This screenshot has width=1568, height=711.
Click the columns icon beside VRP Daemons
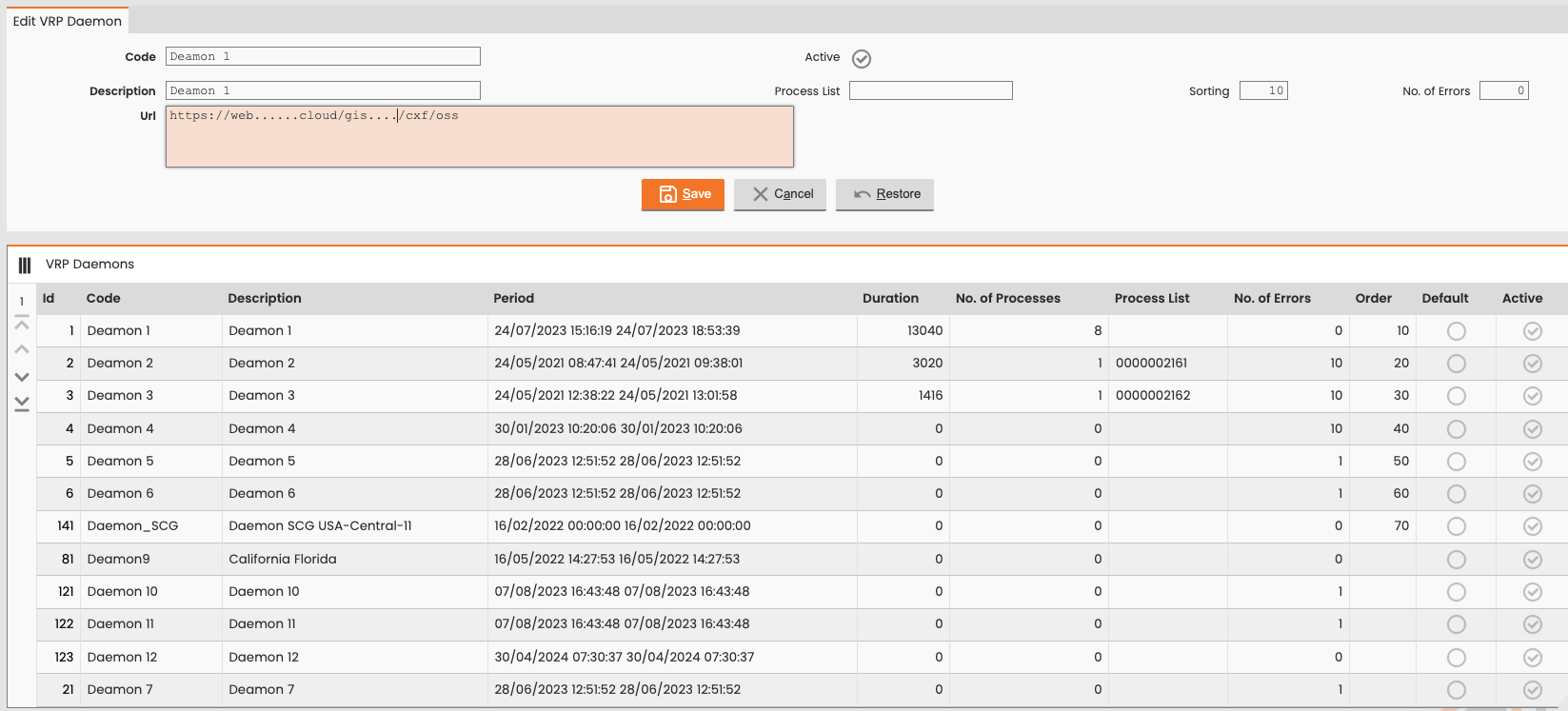25,265
